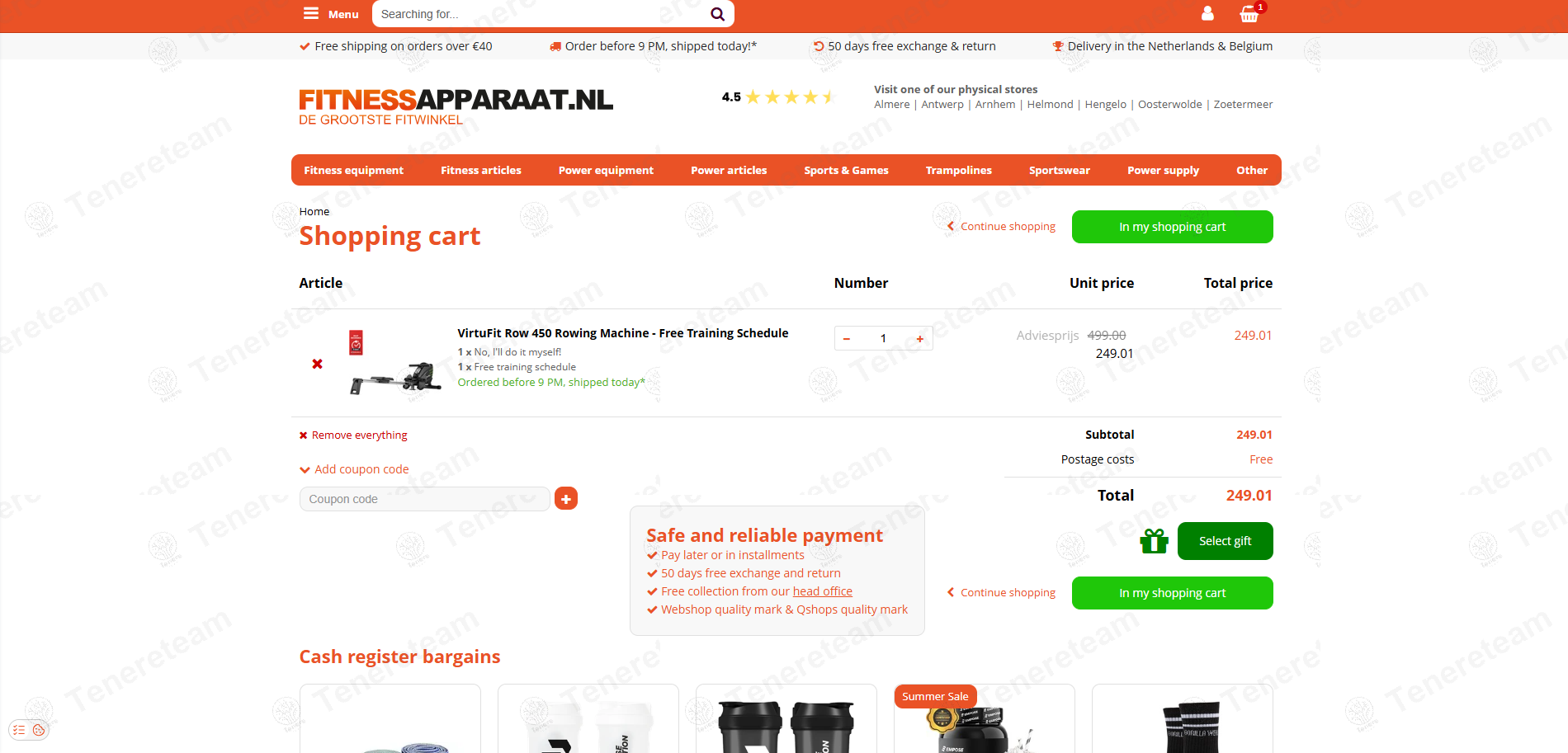The image size is (1568, 753).
Task: Click the red X to remove rowing machine
Action: pos(317,364)
